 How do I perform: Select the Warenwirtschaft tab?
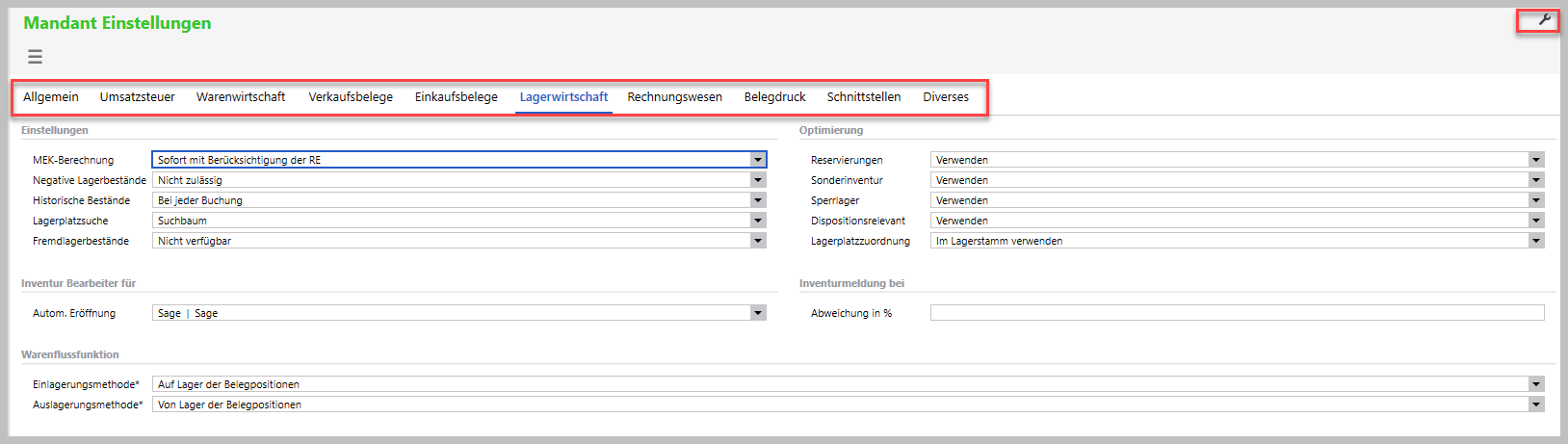[x=241, y=97]
